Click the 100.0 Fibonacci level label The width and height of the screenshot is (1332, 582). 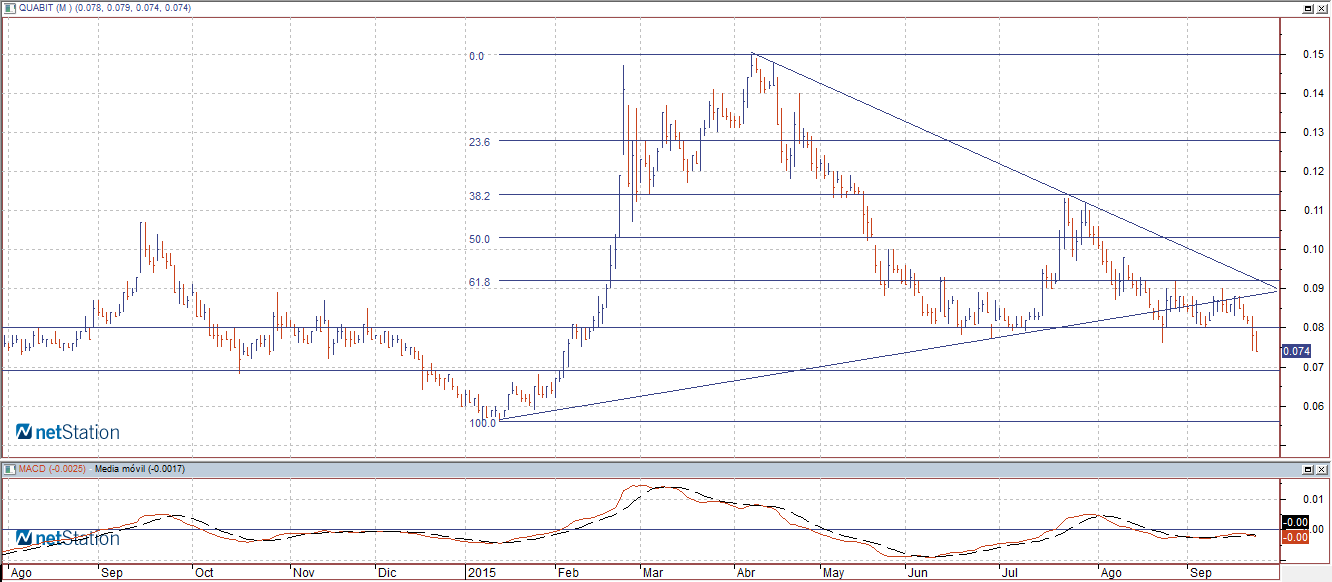click(482, 423)
